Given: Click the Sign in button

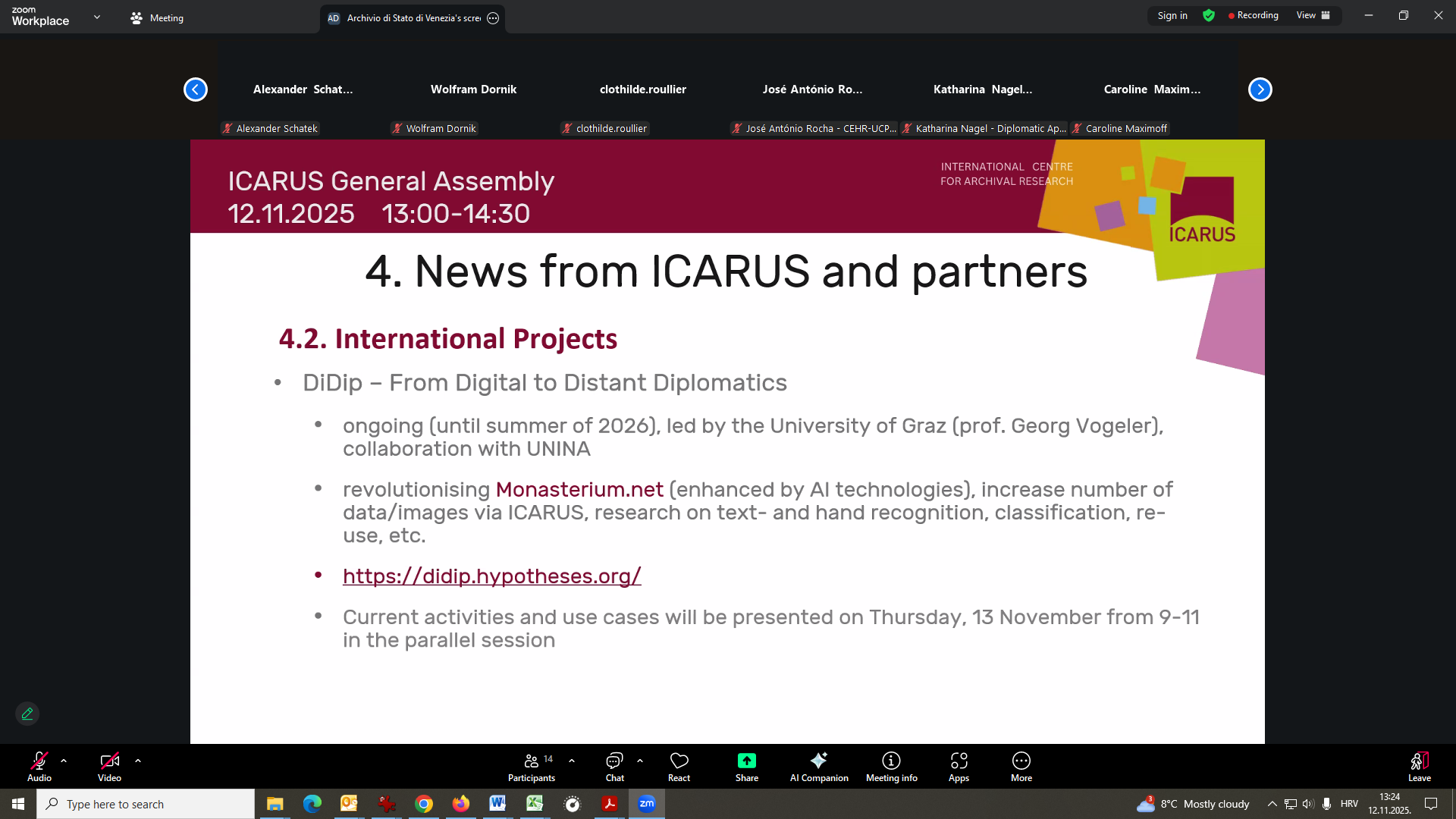Looking at the screenshot, I should pyautogui.click(x=1172, y=16).
